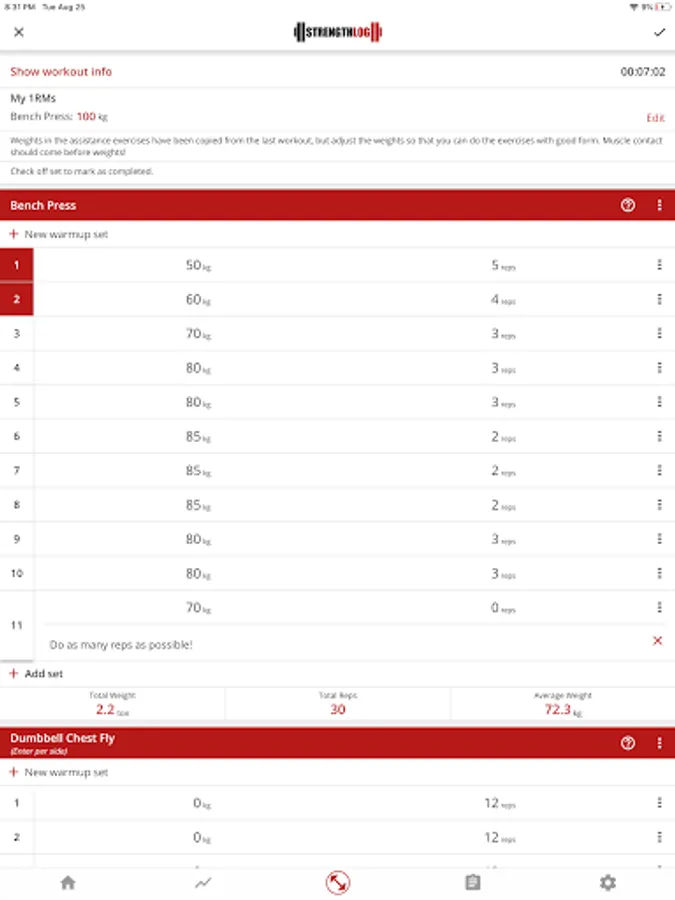This screenshot has width=675, height=900.
Task: Mark Dumbbell Chest Fly set 1 completed
Action: pyautogui.click(x=17, y=803)
